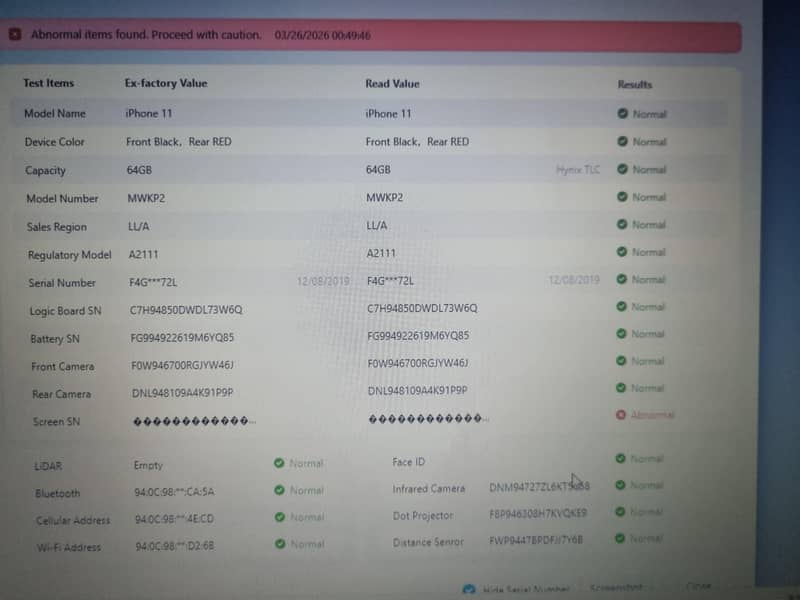
Task: Click the Normal status icon for Model Name
Action: pyautogui.click(x=622, y=114)
